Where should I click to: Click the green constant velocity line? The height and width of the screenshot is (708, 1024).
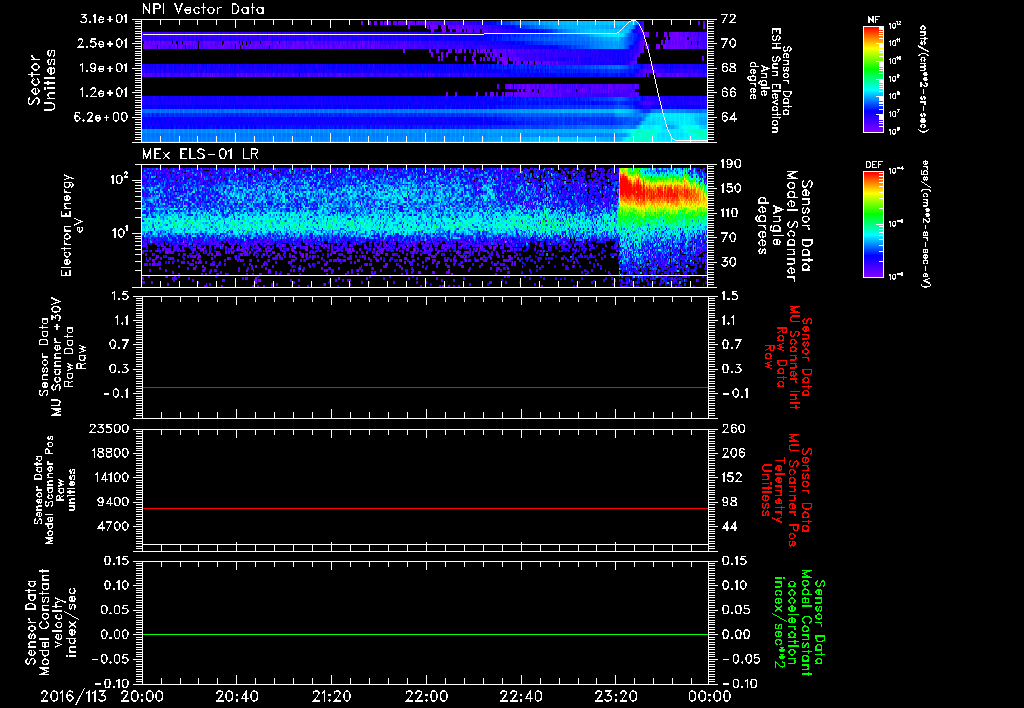425,635
